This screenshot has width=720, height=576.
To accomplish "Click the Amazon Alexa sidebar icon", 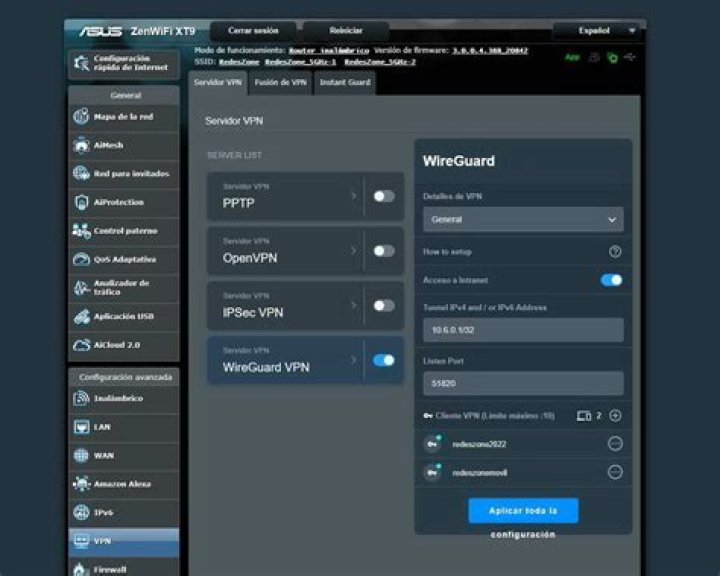I will coord(82,484).
